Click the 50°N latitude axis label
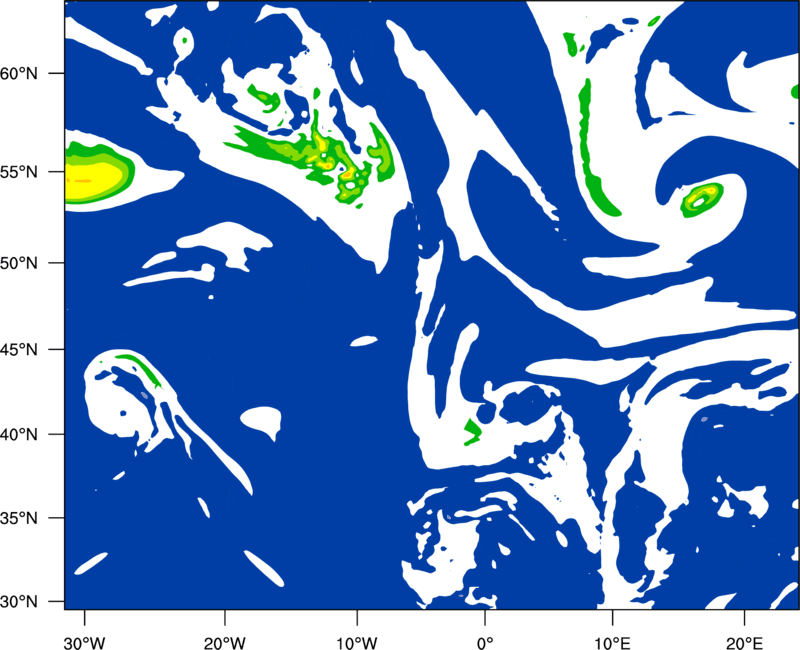Image resolution: width=800 pixels, height=650 pixels. [x=19, y=263]
